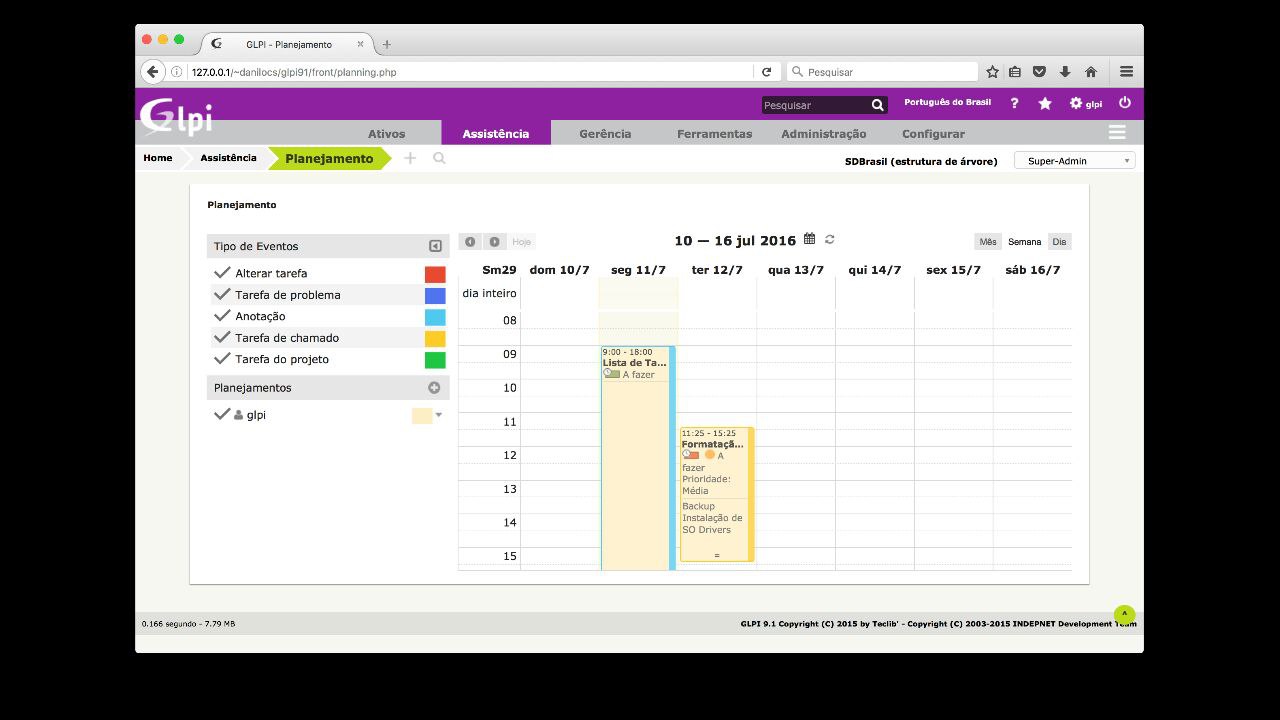Viewport: 1280px width, 720px height.
Task: Open the Super-Admin profile dropdown
Action: [x=1074, y=160]
